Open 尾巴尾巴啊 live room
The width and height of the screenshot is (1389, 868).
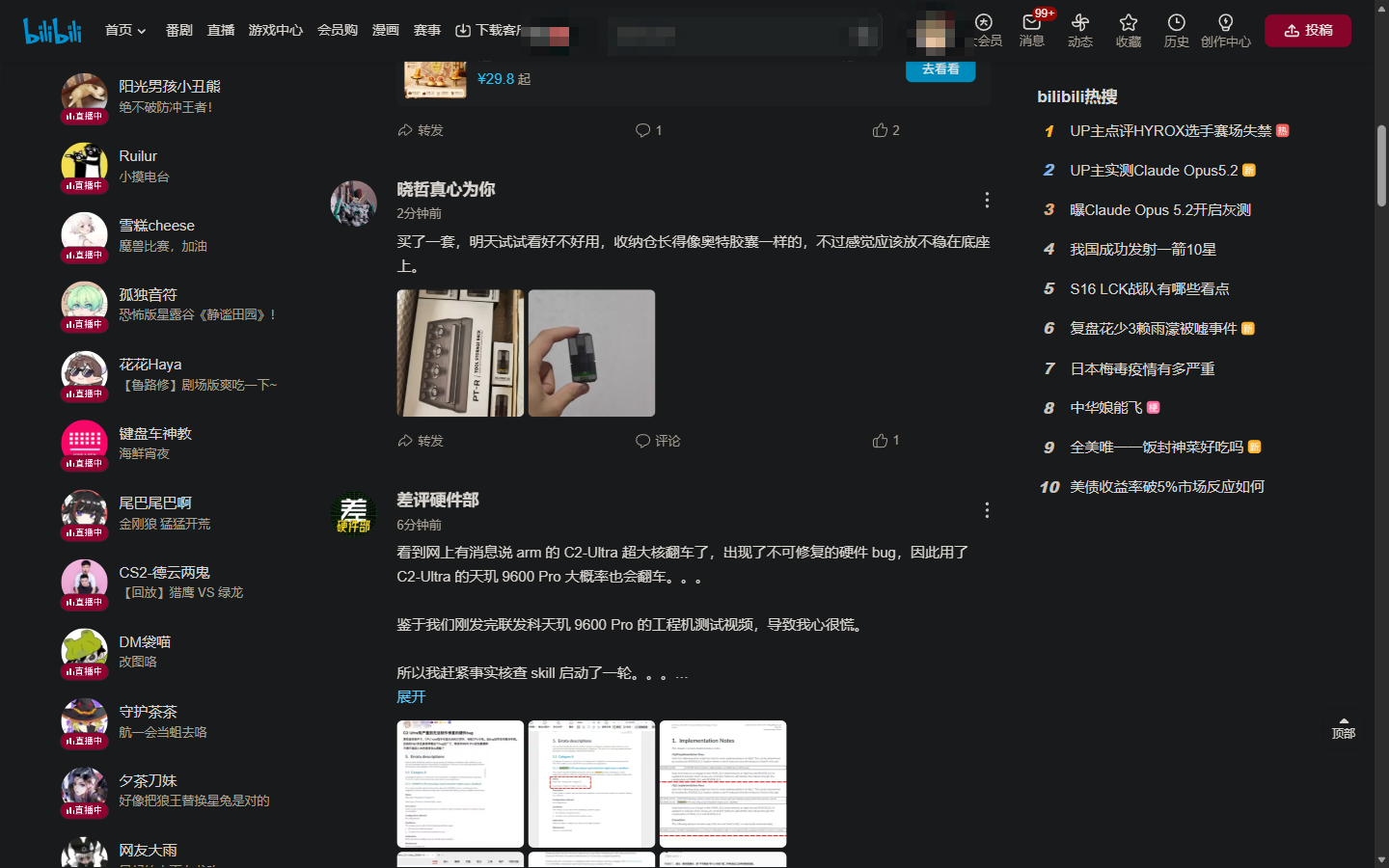(x=84, y=514)
